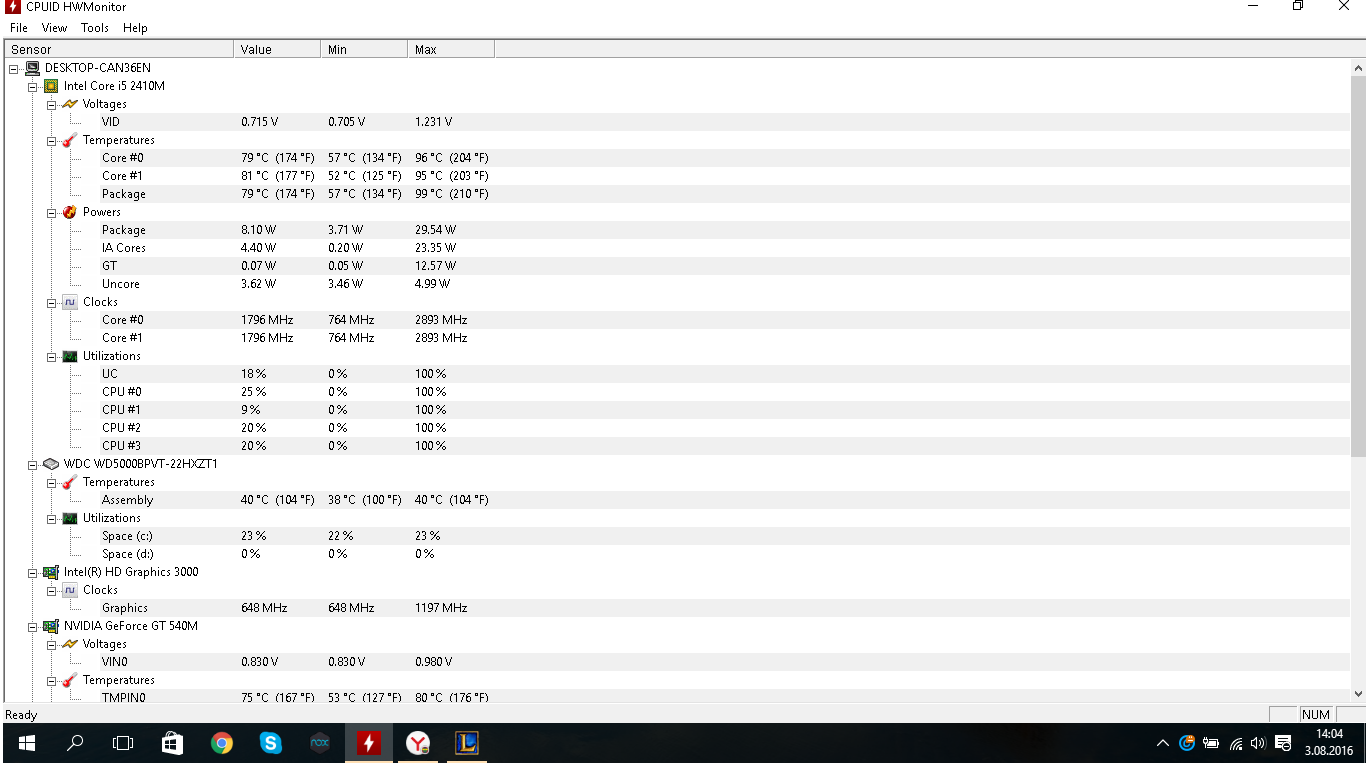Open the Tools menu
The width and height of the screenshot is (1366, 768).
click(95, 28)
